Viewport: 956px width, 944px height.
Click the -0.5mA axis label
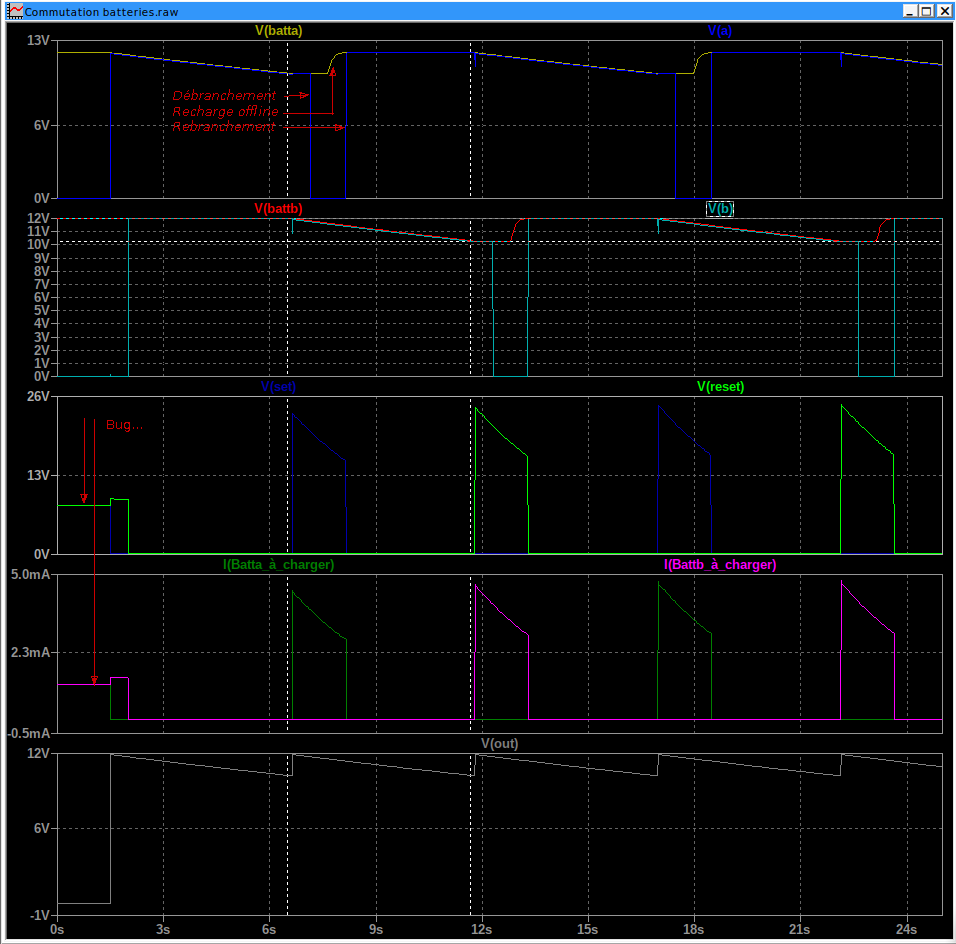pyautogui.click(x=28, y=733)
